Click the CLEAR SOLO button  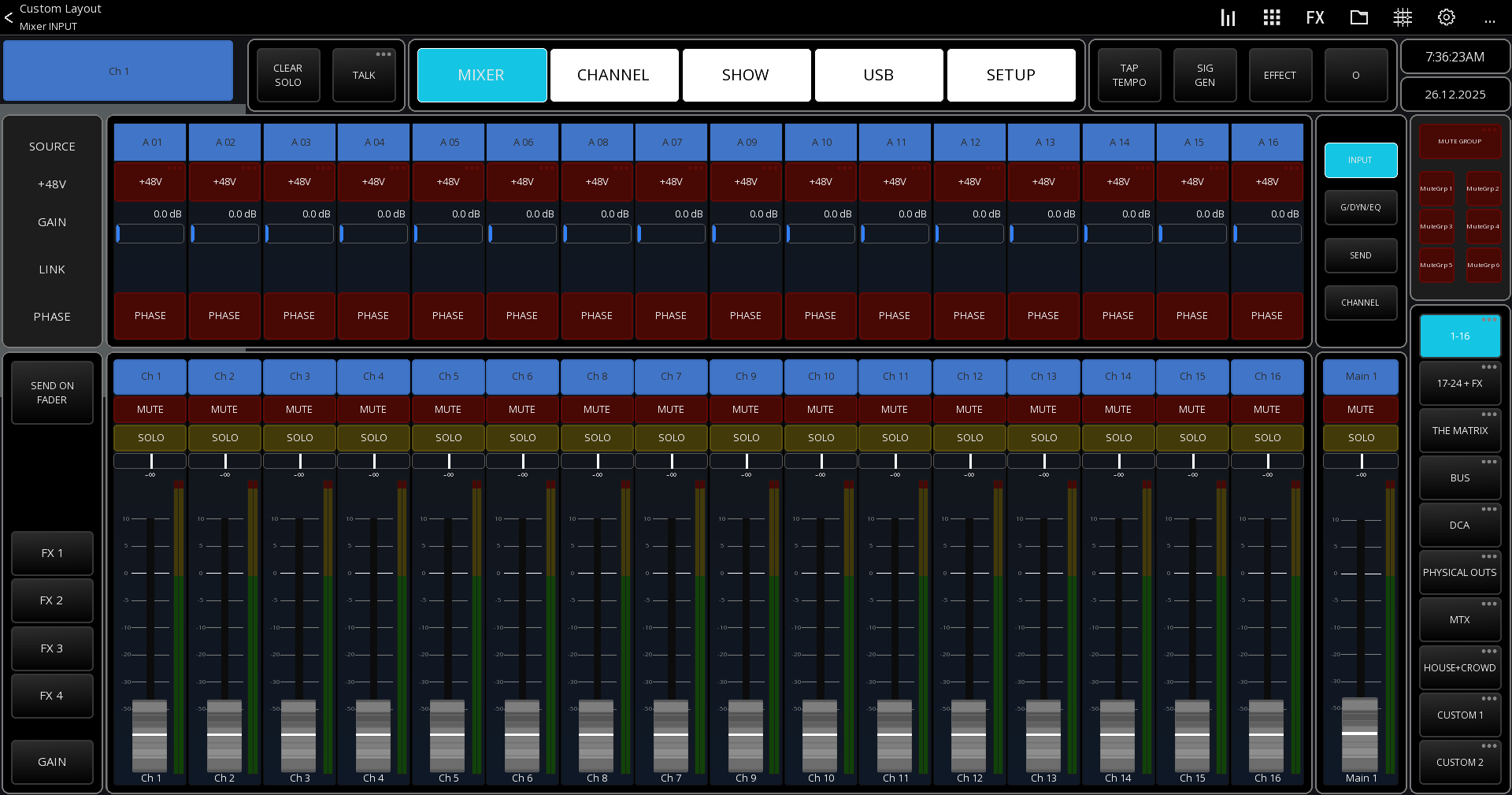pos(288,75)
